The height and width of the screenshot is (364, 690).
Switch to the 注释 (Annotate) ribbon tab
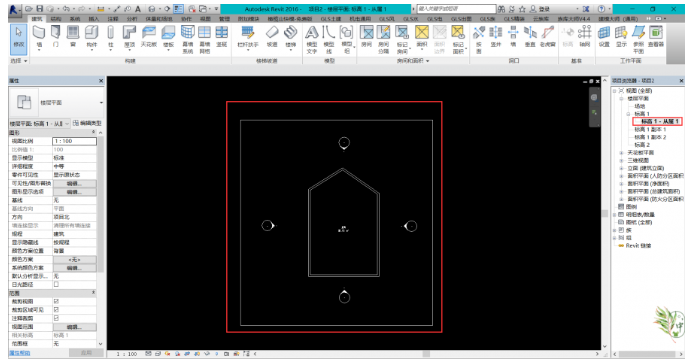[113, 19]
